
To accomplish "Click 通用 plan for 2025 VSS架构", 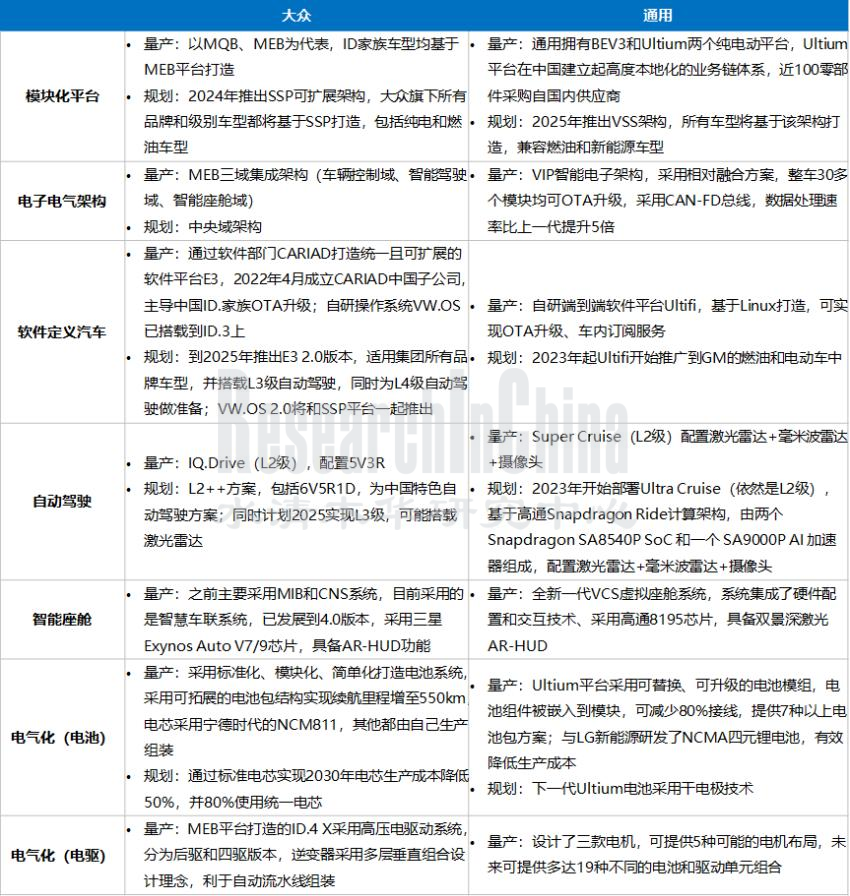I will coord(663,135).
